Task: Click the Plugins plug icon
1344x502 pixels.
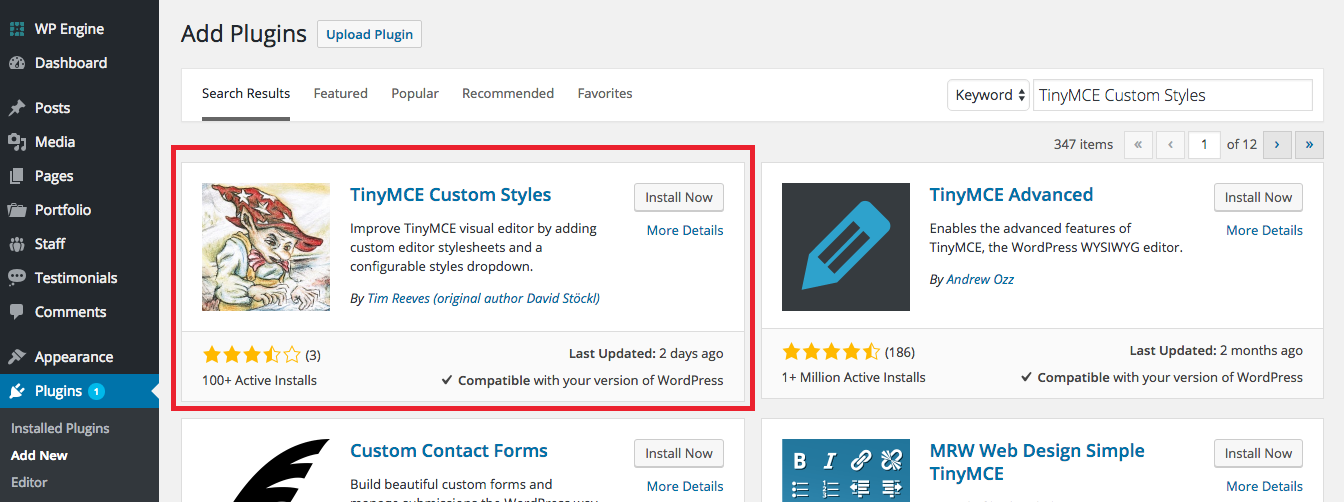Action: click(x=17, y=391)
